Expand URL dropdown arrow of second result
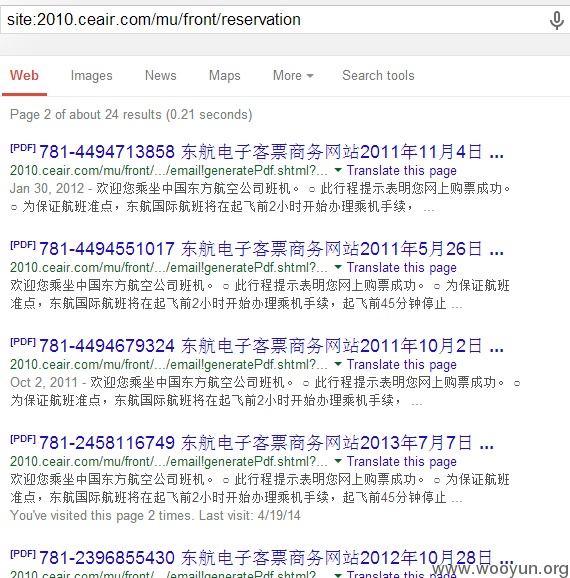The height and width of the screenshot is (578, 570). coord(338,267)
